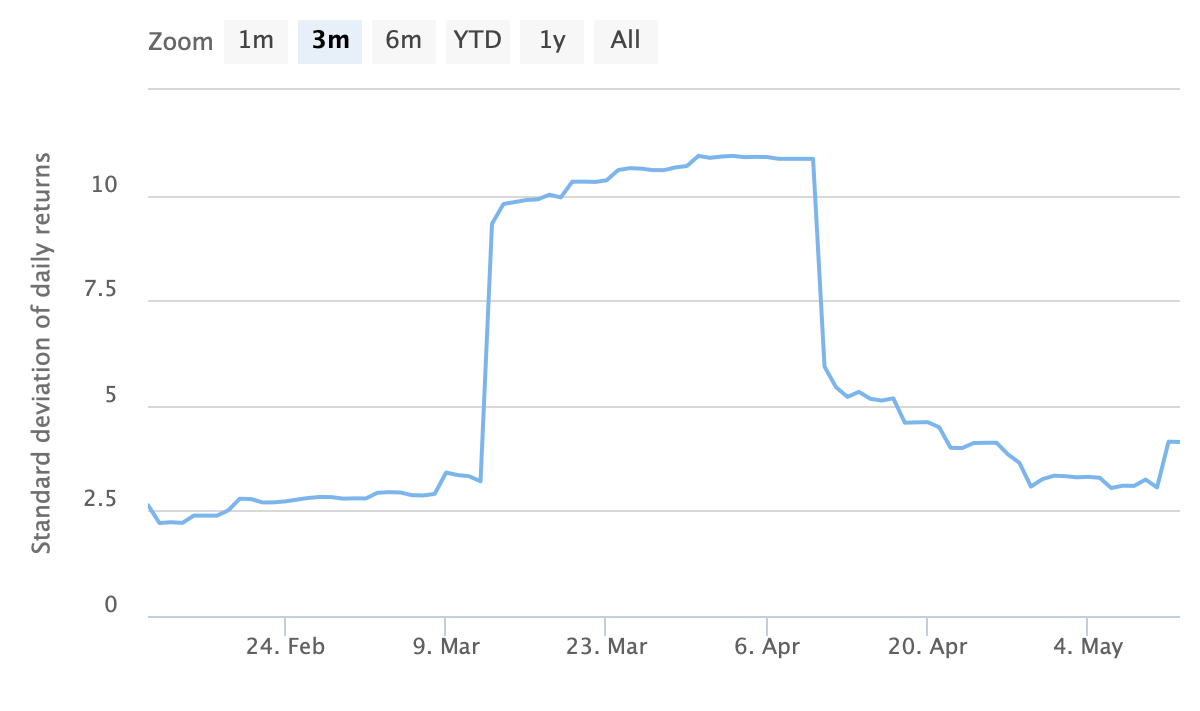Click the 5 y-axis tick label
Viewport: 1200px width, 711px height.
pos(111,396)
